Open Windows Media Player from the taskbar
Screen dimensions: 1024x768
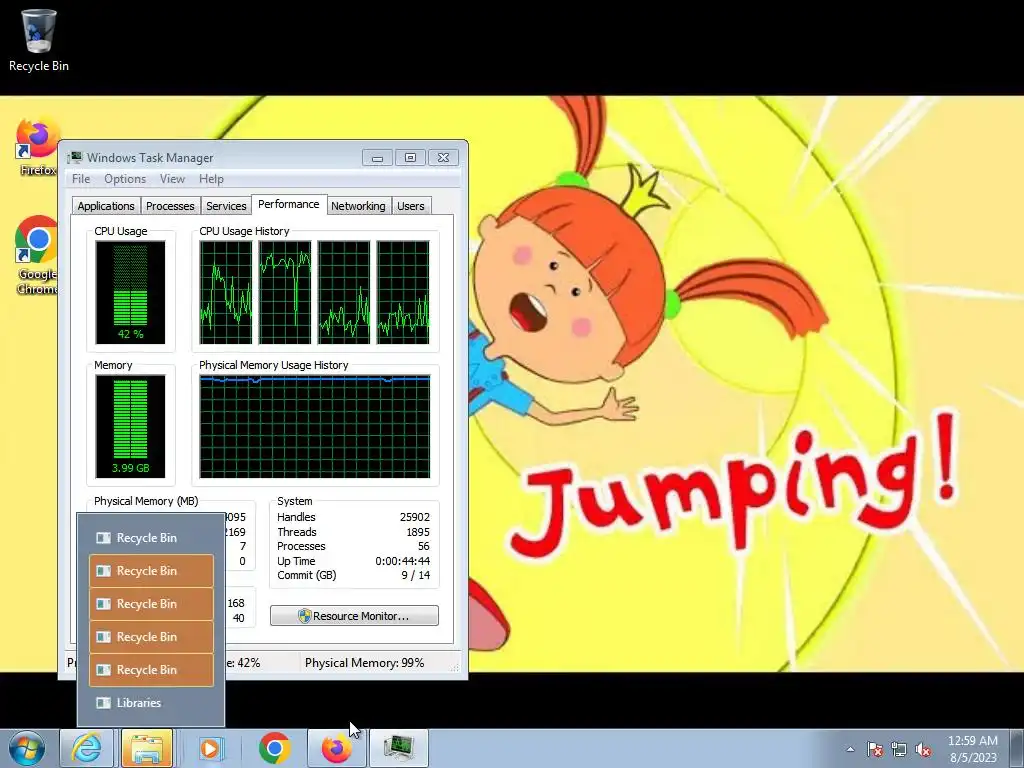pyautogui.click(x=210, y=748)
